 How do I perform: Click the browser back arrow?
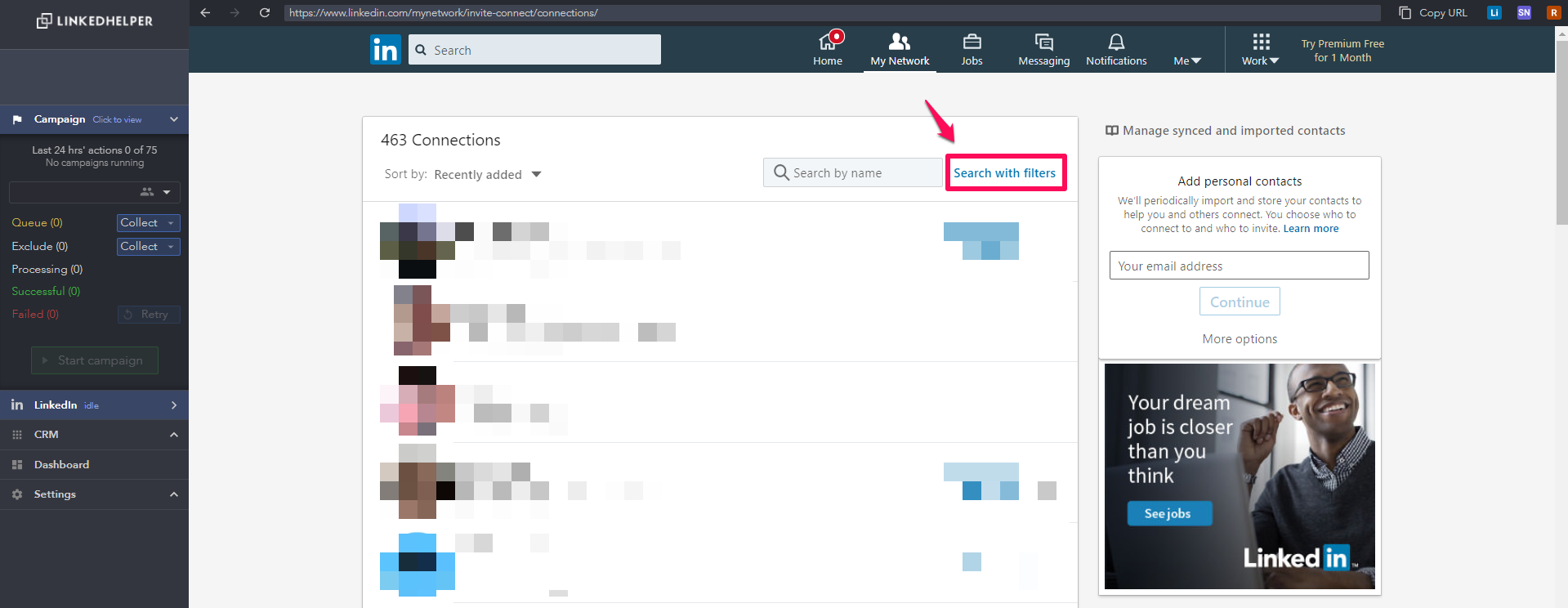coord(205,12)
